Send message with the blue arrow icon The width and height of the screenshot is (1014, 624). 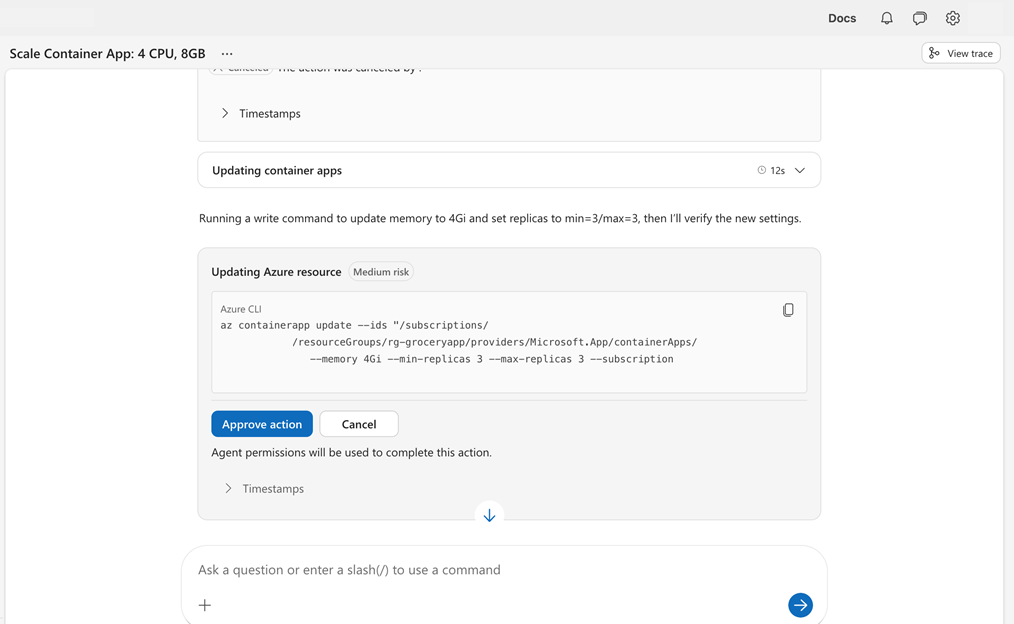(800, 604)
